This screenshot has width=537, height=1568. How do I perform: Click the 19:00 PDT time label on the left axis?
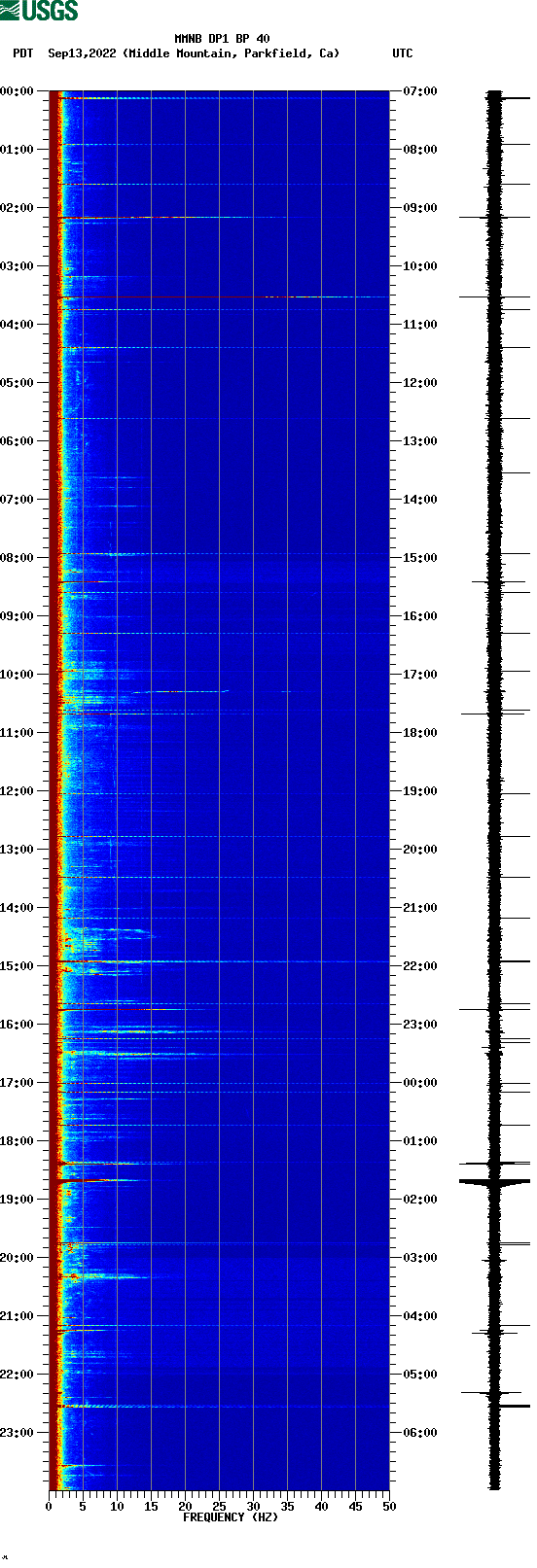pos(18,1200)
